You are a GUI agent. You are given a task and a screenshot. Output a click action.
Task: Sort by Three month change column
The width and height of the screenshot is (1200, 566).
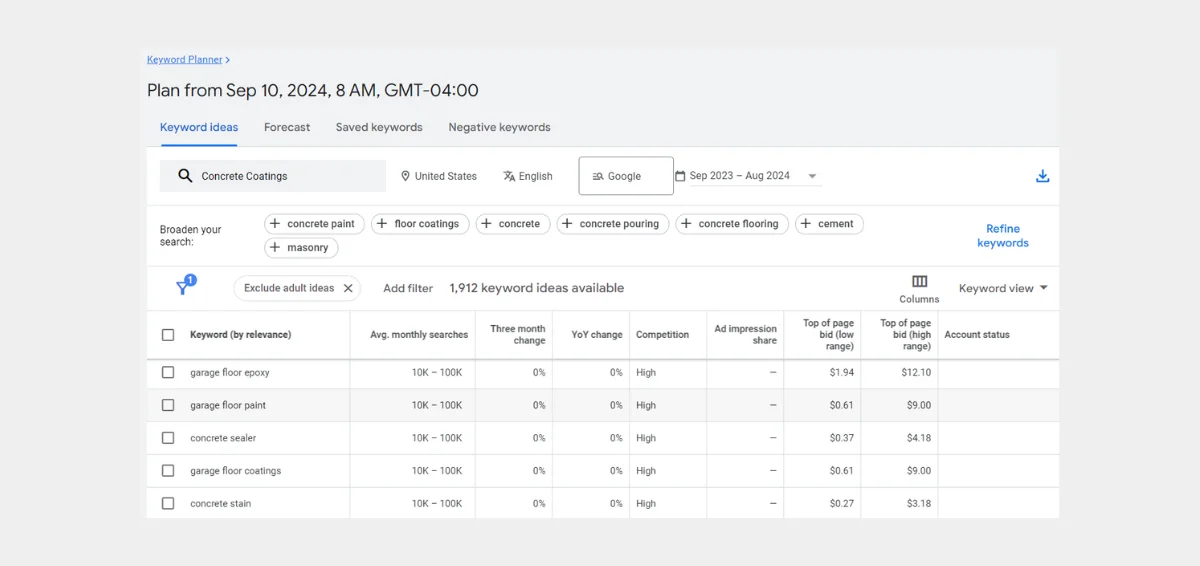click(x=518, y=335)
